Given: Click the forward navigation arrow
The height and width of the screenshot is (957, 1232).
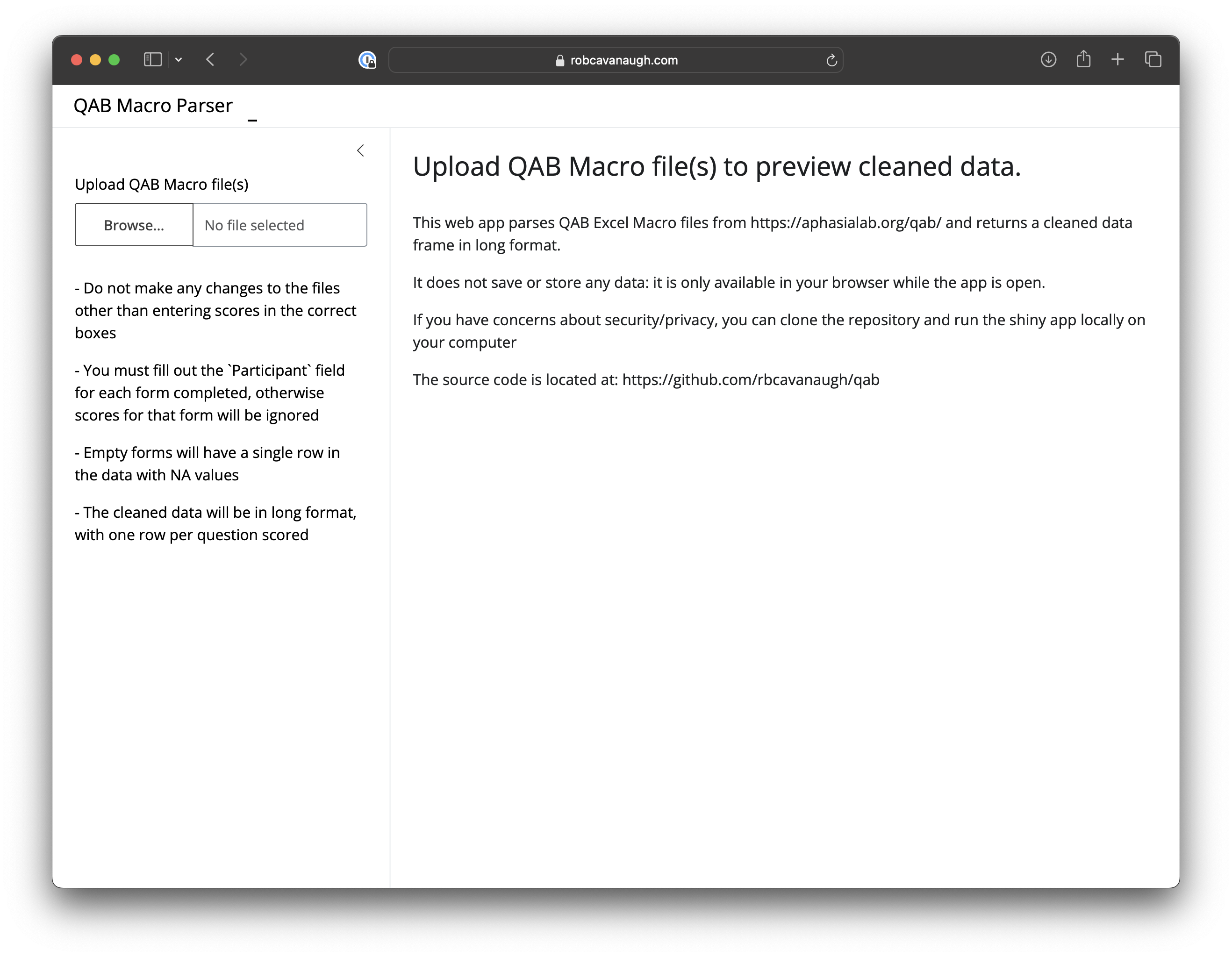Looking at the screenshot, I should pyautogui.click(x=243, y=60).
